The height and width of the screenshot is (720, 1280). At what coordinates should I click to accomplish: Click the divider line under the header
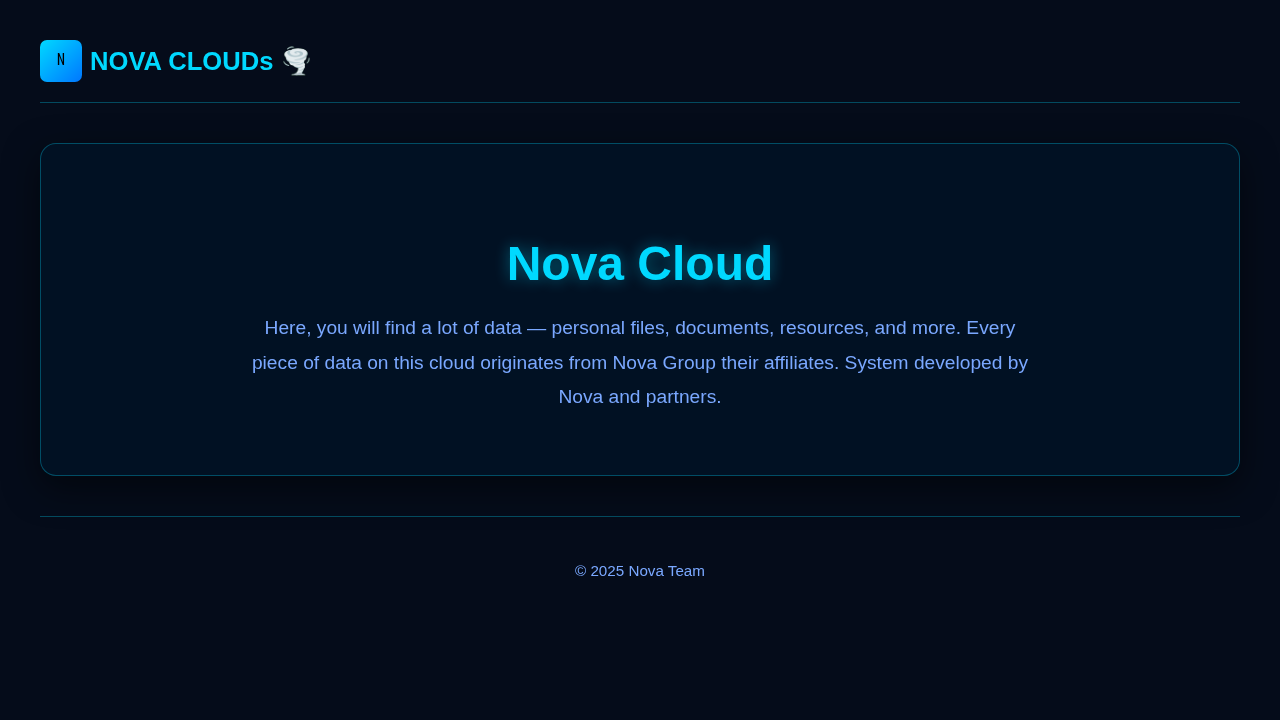click(640, 102)
